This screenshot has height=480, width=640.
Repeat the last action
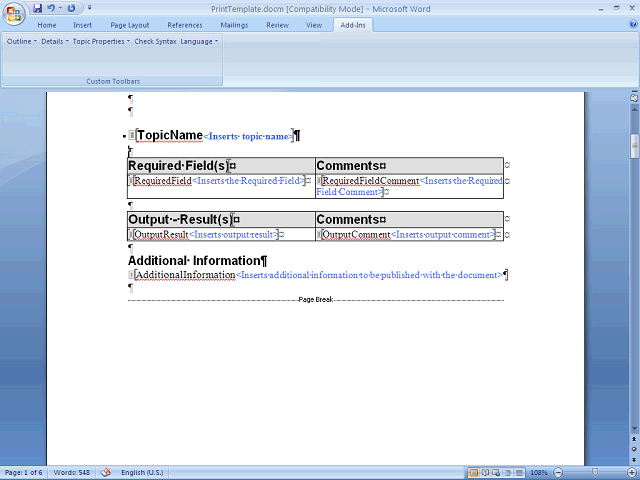coord(71,8)
